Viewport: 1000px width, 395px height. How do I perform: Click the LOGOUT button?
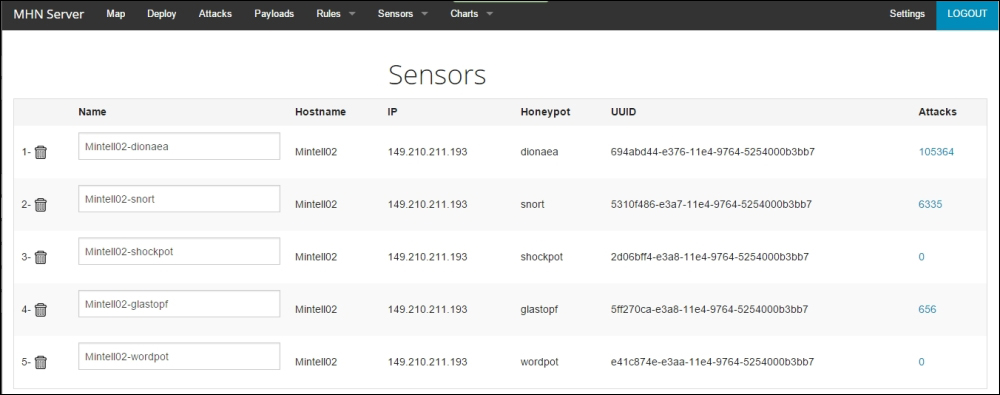967,14
